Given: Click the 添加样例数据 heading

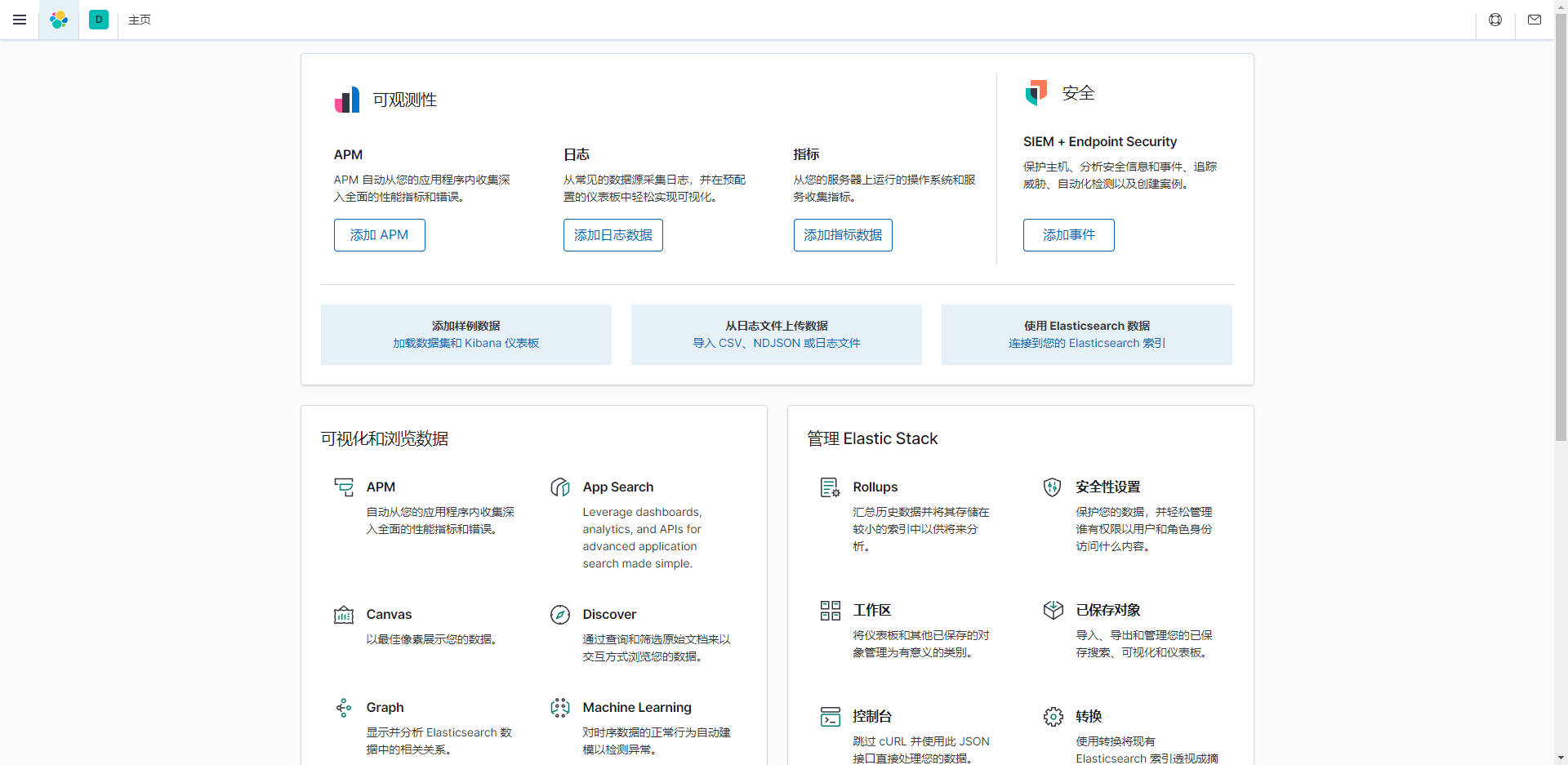Looking at the screenshot, I should coord(466,326).
